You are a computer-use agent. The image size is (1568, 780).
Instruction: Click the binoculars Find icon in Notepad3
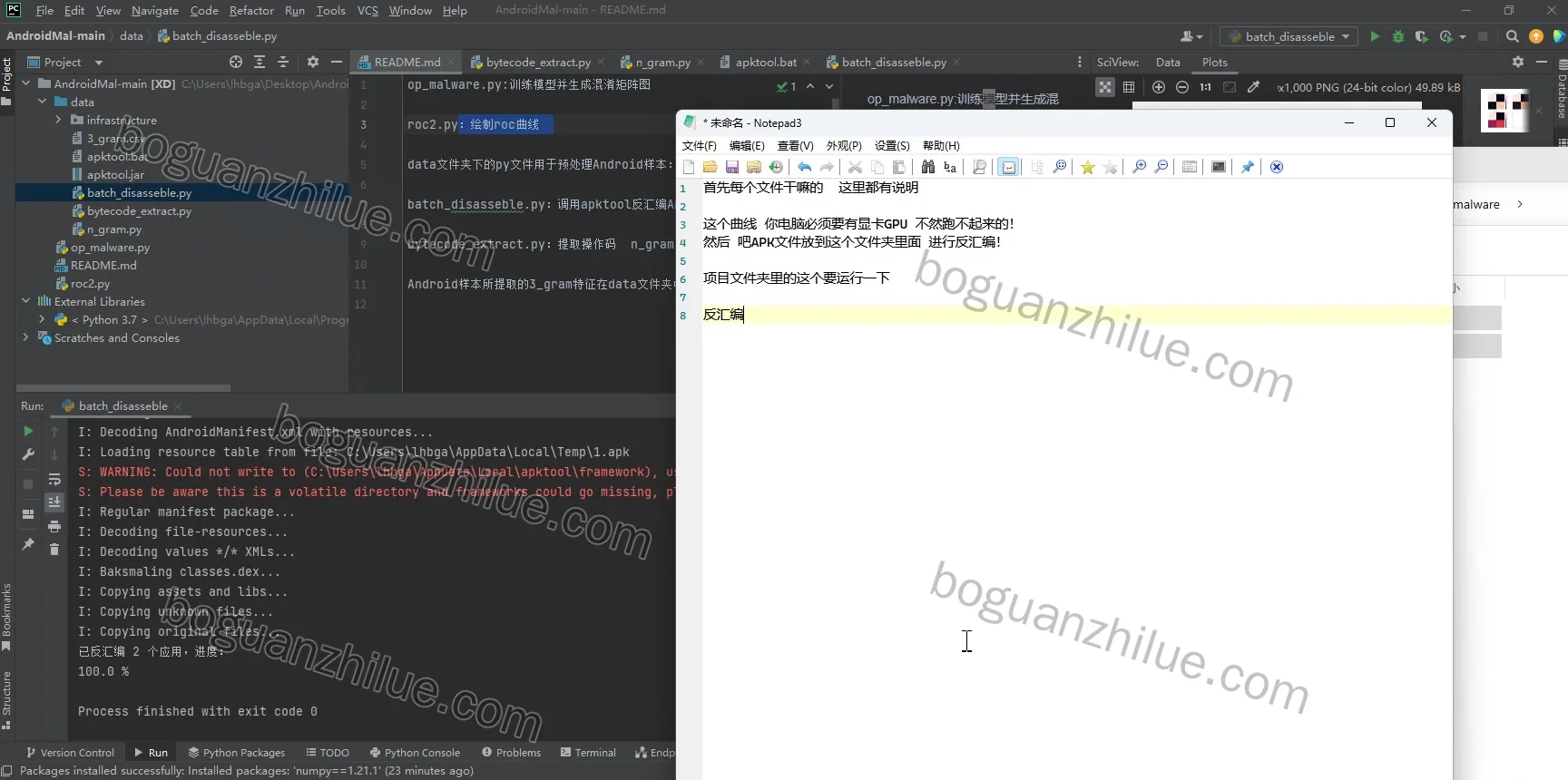pos(928,167)
